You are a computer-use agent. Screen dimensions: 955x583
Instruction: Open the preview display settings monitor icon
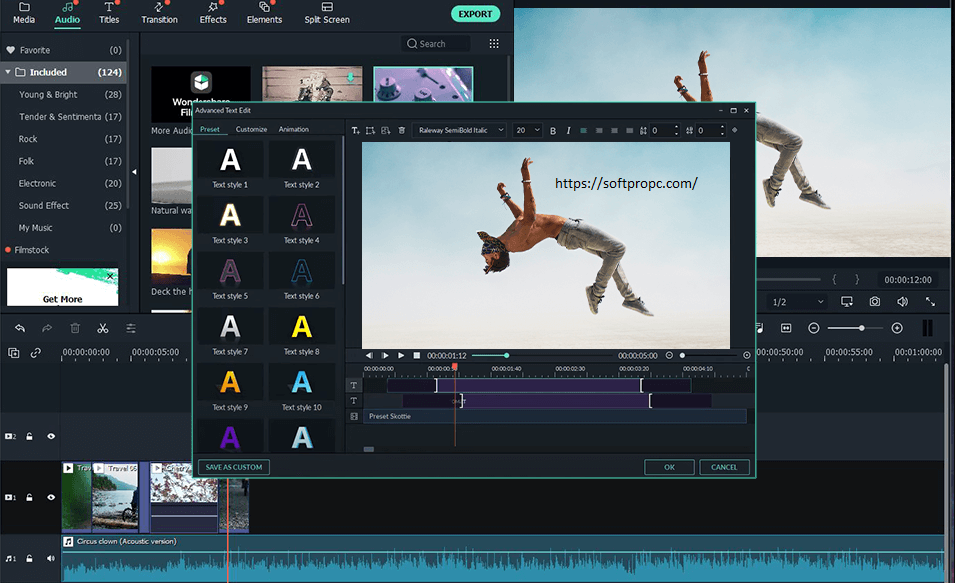(847, 302)
